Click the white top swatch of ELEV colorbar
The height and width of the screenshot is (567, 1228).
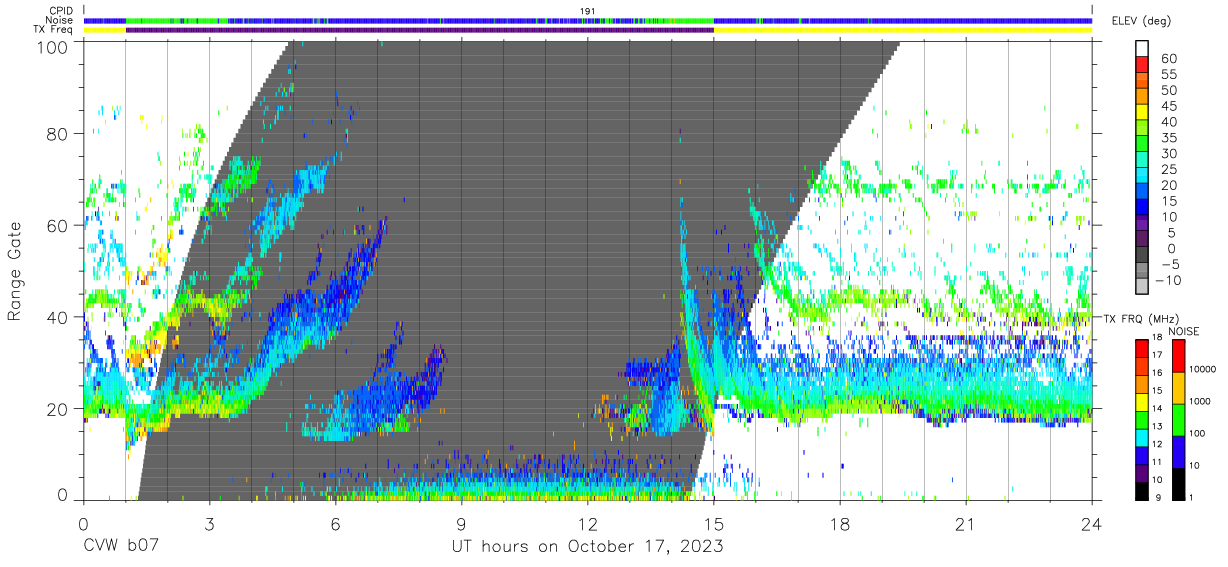(x=1142, y=48)
